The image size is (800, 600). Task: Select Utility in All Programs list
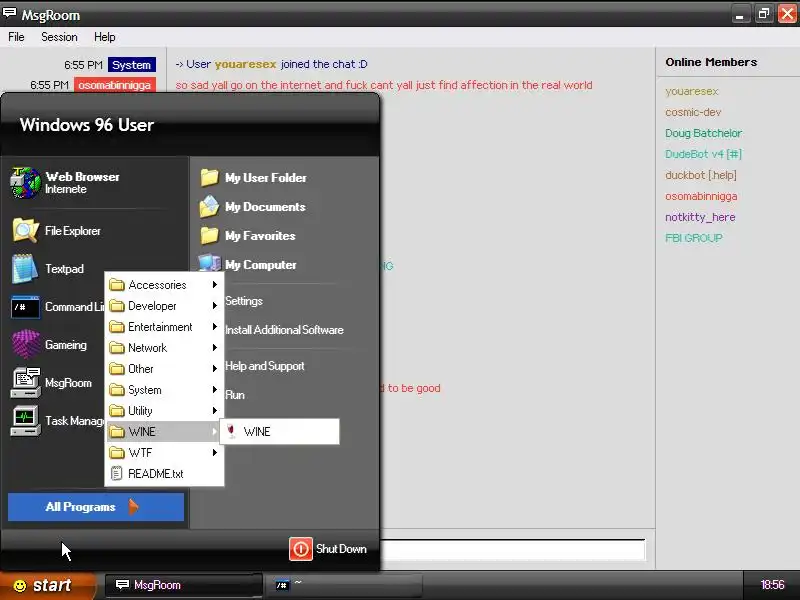coord(164,411)
